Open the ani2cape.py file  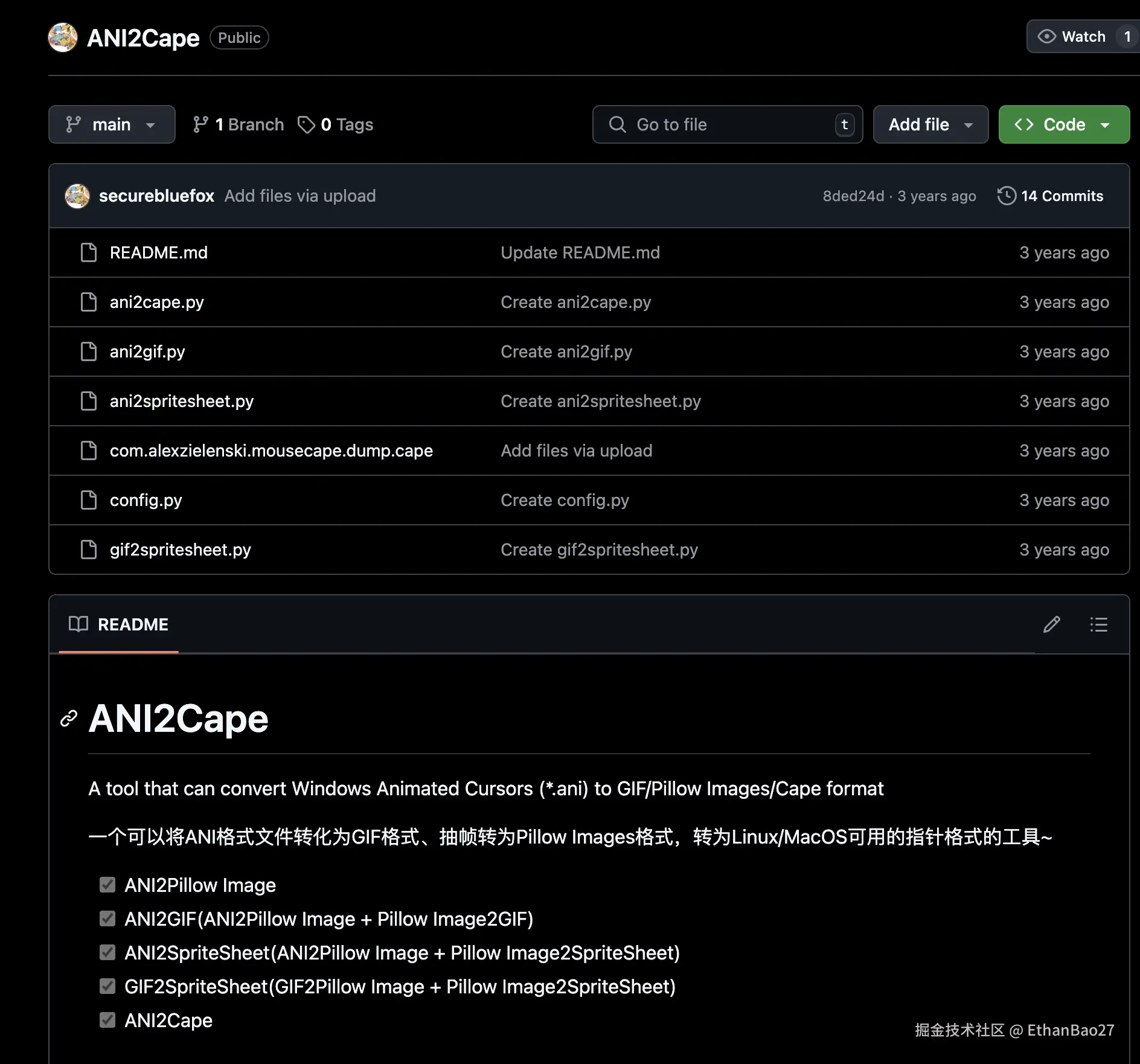tap(157, 302)
